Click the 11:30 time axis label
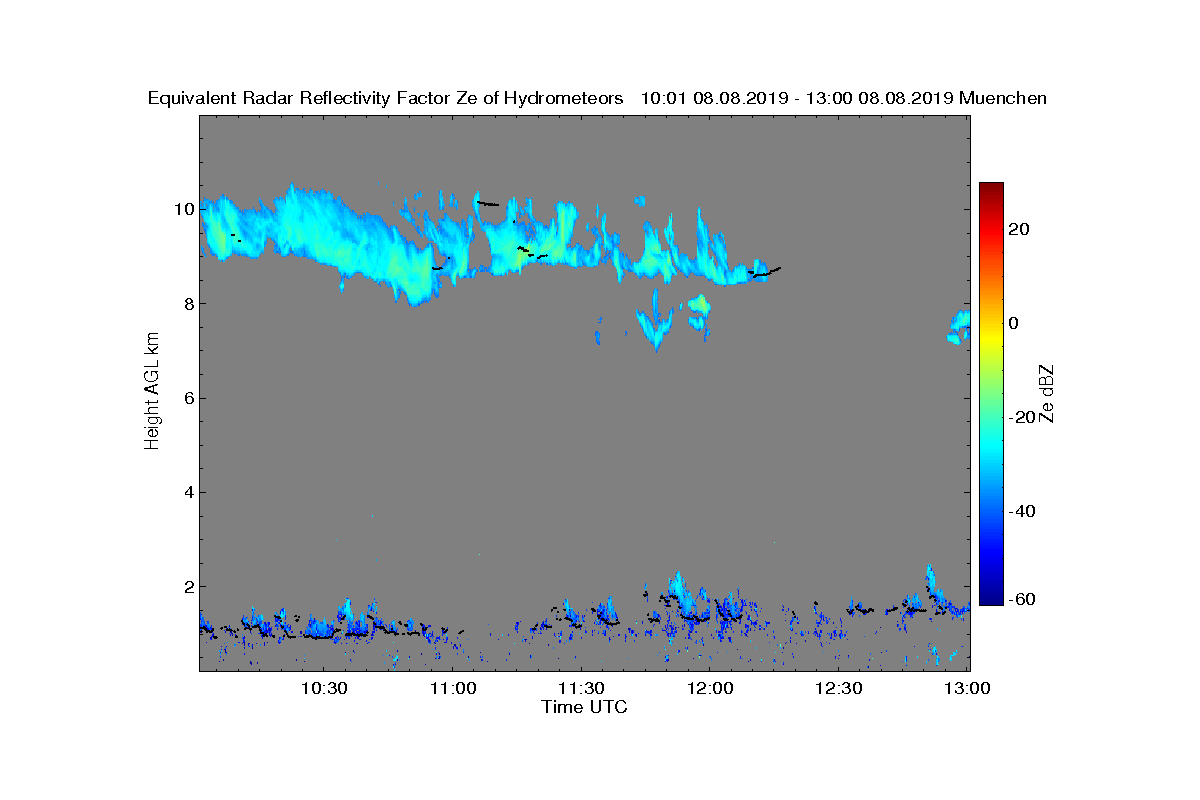Image resolution: width=1200 pixels, height=800 pixels. click(x=581, y=689)
